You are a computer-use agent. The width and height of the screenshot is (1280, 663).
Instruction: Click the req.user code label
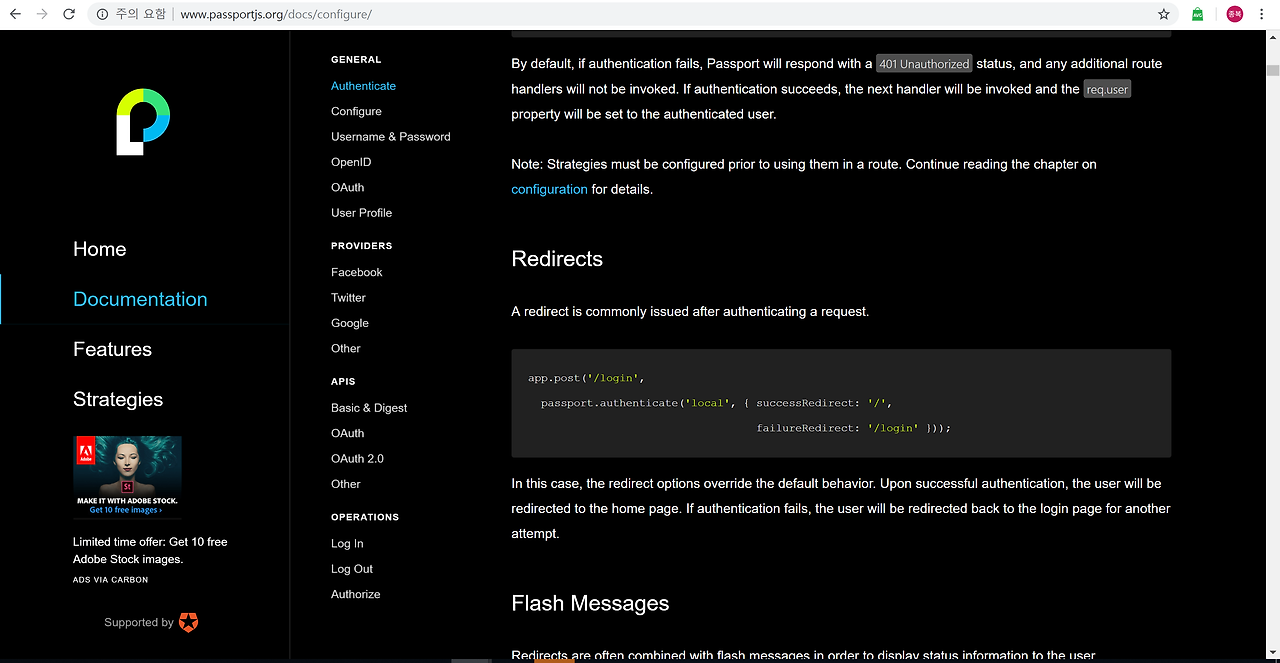(1107, 89)
